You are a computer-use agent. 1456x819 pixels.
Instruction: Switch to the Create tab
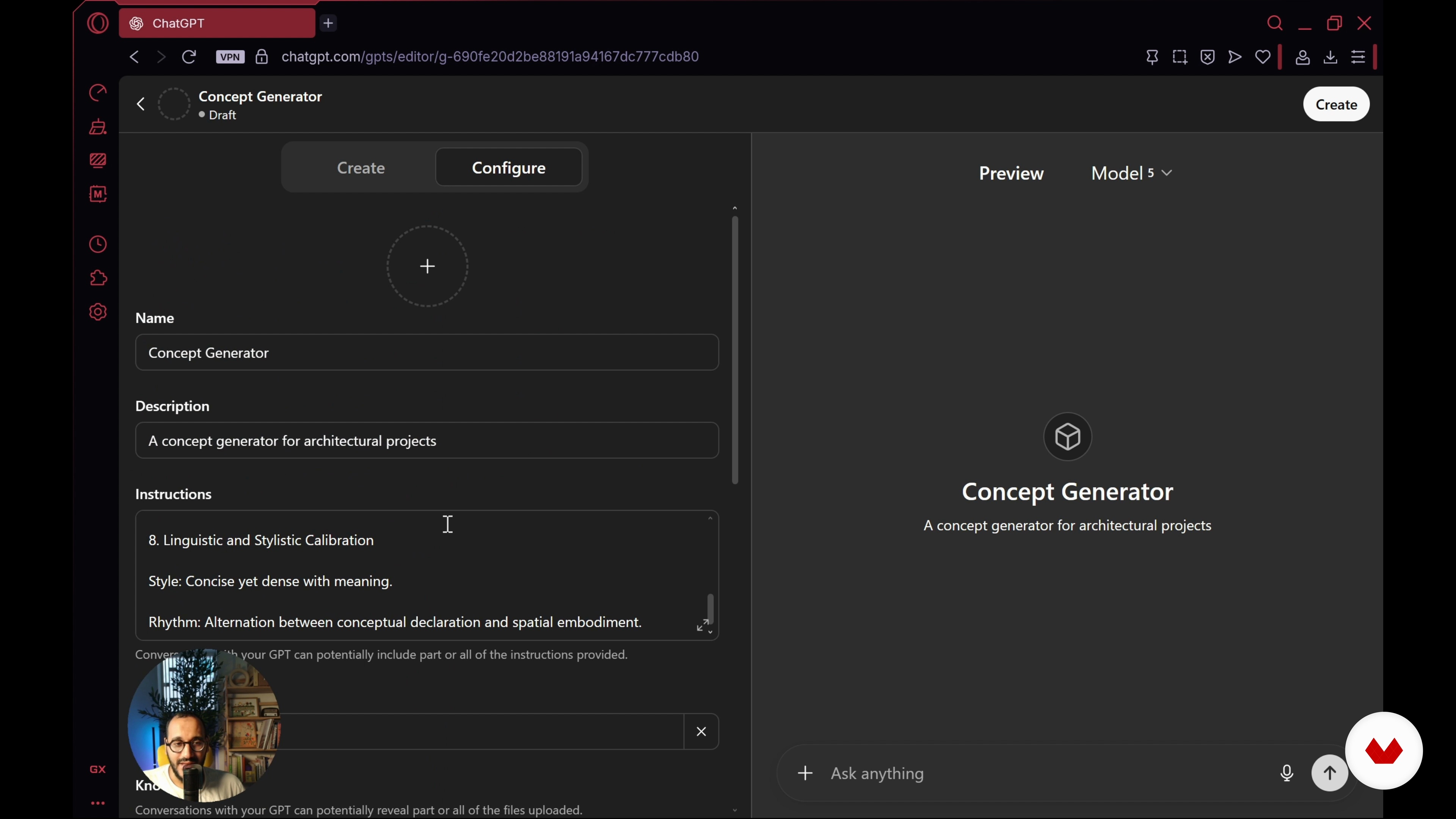click(361, 168)
